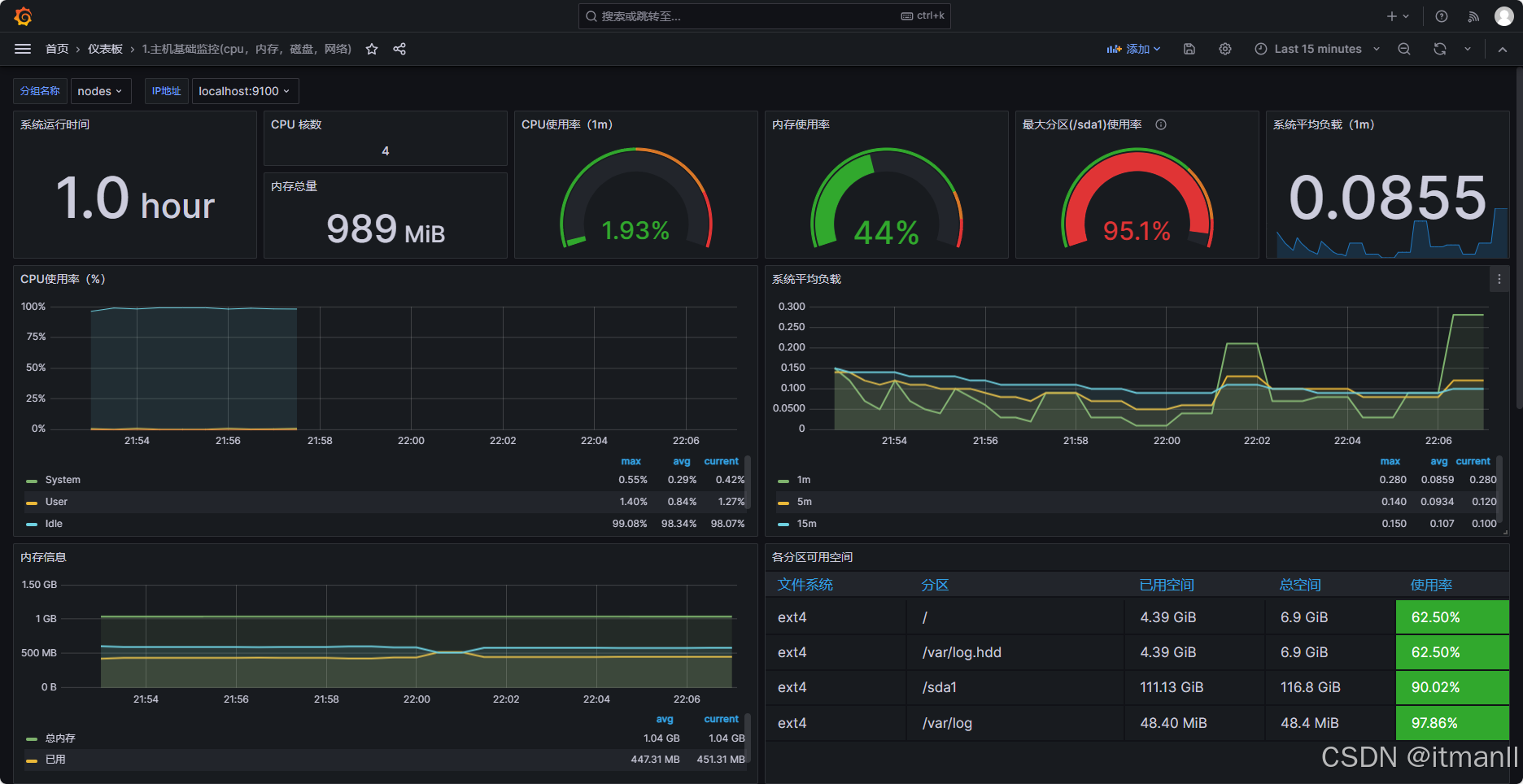
Task: Sort memory legend by avg column
Action: coord(665,719)
